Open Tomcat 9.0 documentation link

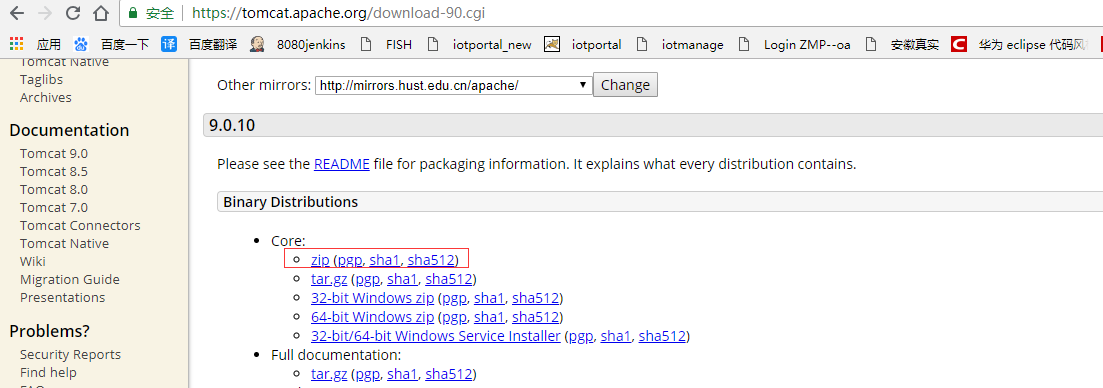[x=53, y=153]
